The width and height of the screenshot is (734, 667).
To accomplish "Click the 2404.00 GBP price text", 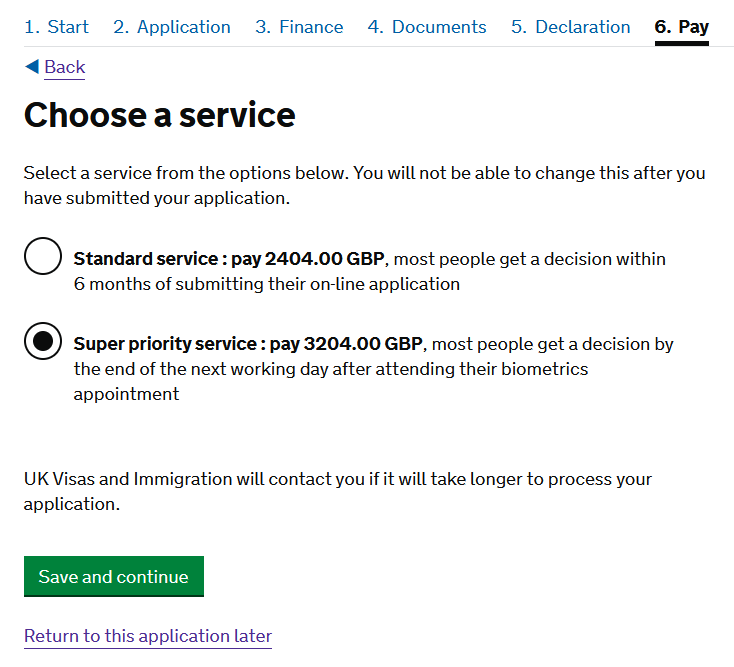I will (x=325, y=259).
